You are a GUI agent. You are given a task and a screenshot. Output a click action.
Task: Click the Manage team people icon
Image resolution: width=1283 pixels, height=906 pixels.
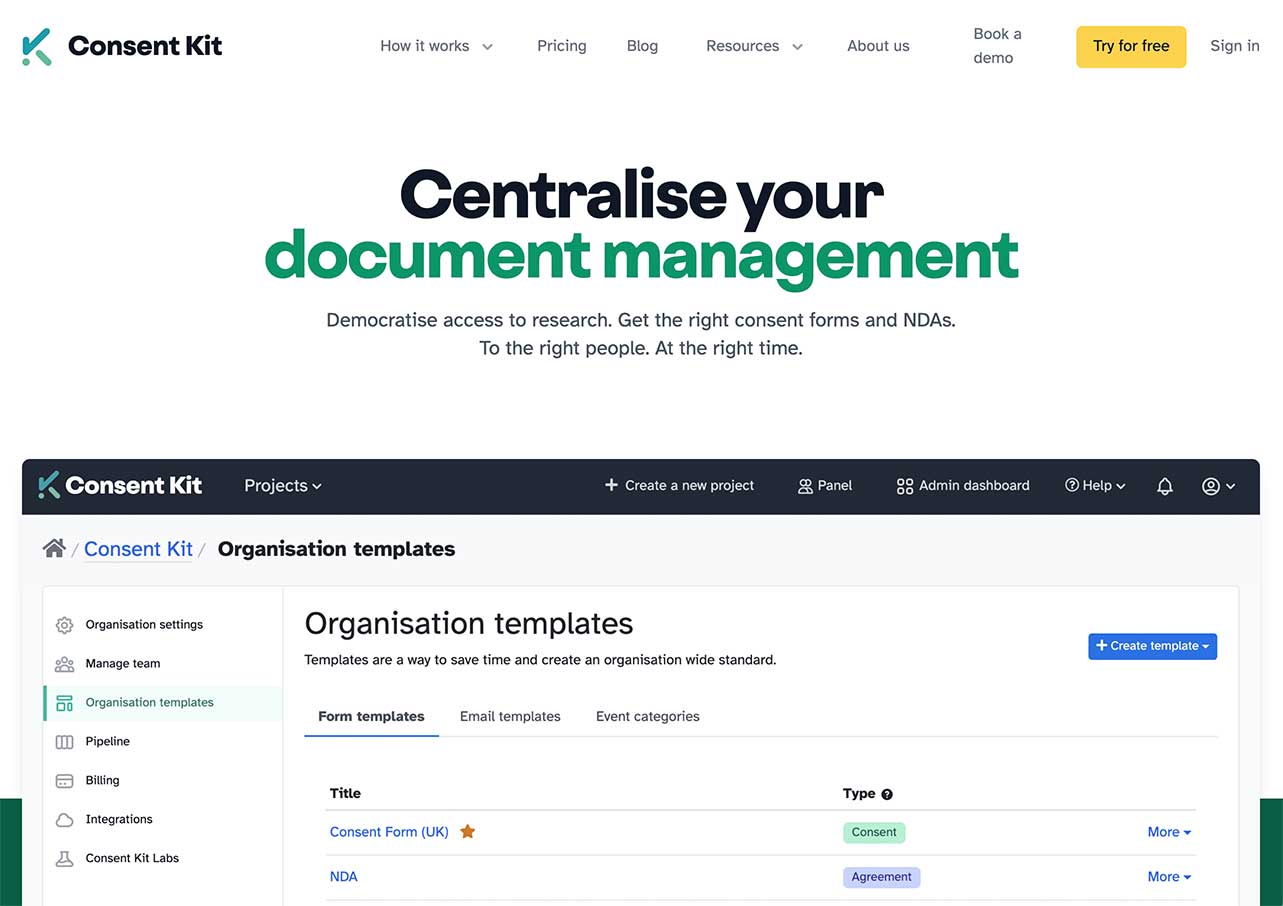pyautogui.click(x=64, y=664)
